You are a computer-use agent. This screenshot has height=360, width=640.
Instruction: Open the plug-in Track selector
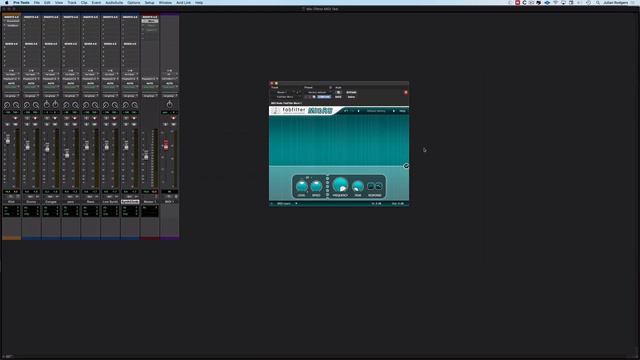pyautogui.click(x=284, y=92)
